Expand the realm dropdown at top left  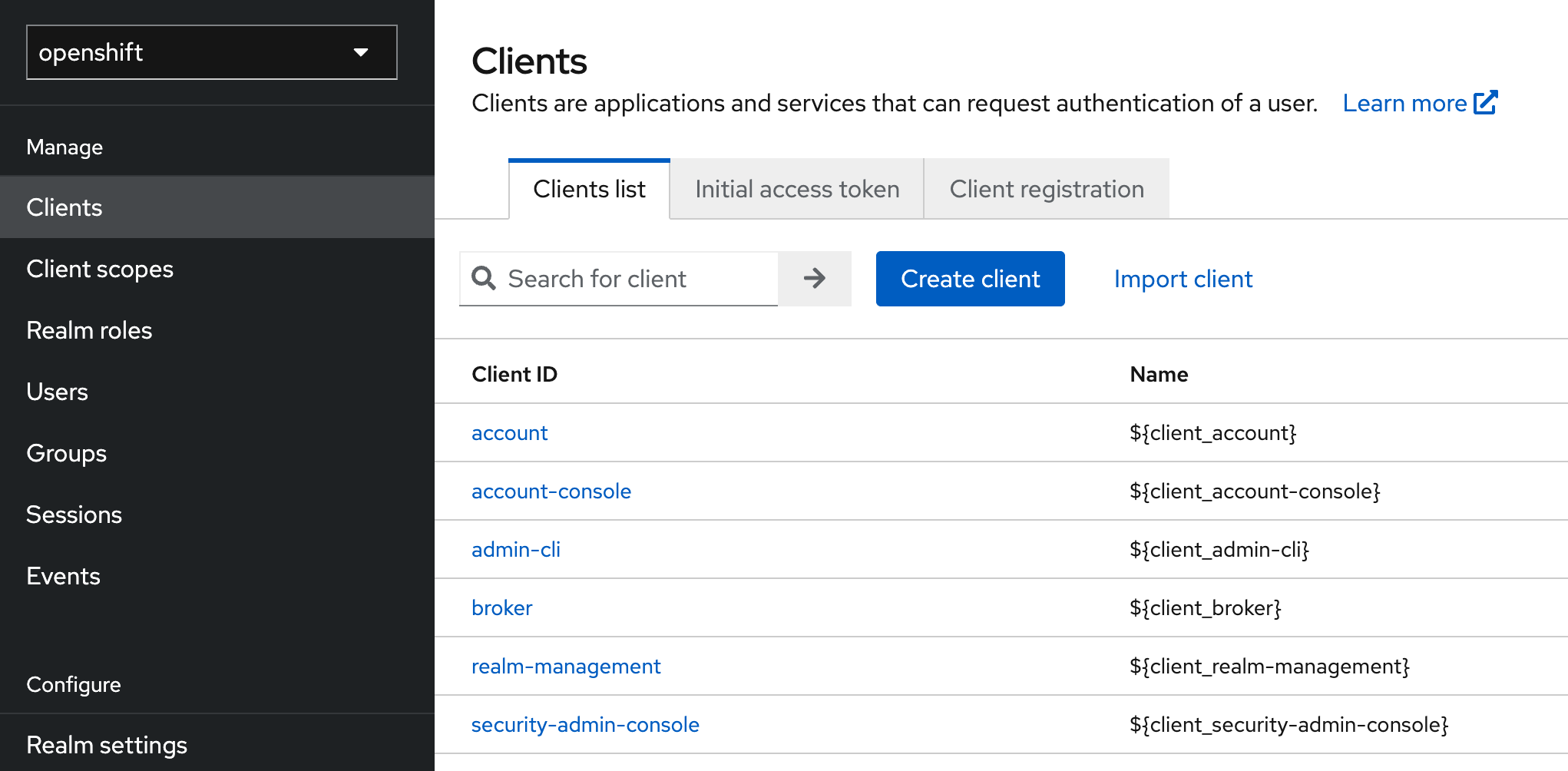[x=211, y=52]
